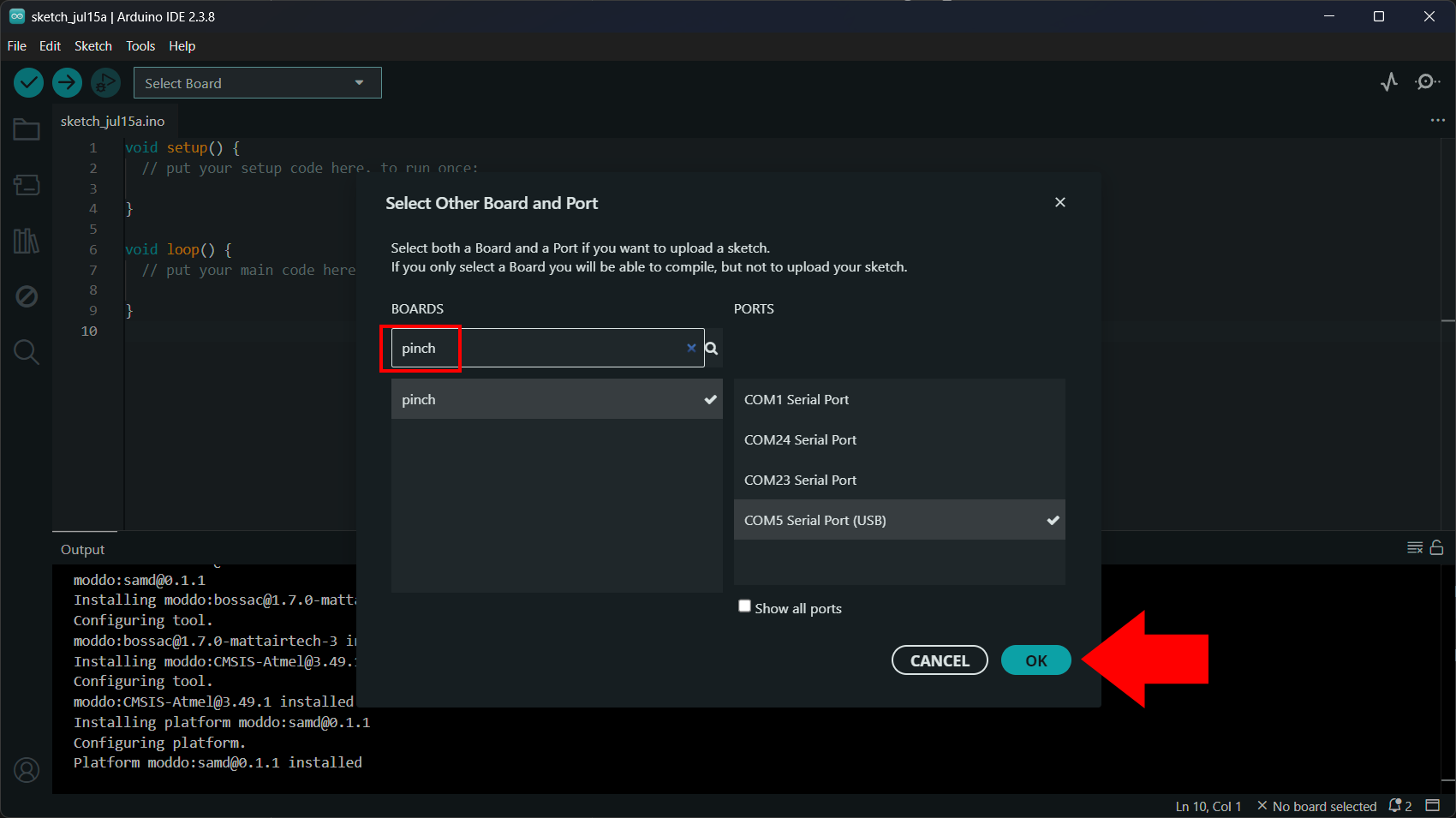Toggle the bottom panel icon in status bar
The width and height of the screenshot is (1456, 818).
pyautogui.click(x=1433, y=805)
